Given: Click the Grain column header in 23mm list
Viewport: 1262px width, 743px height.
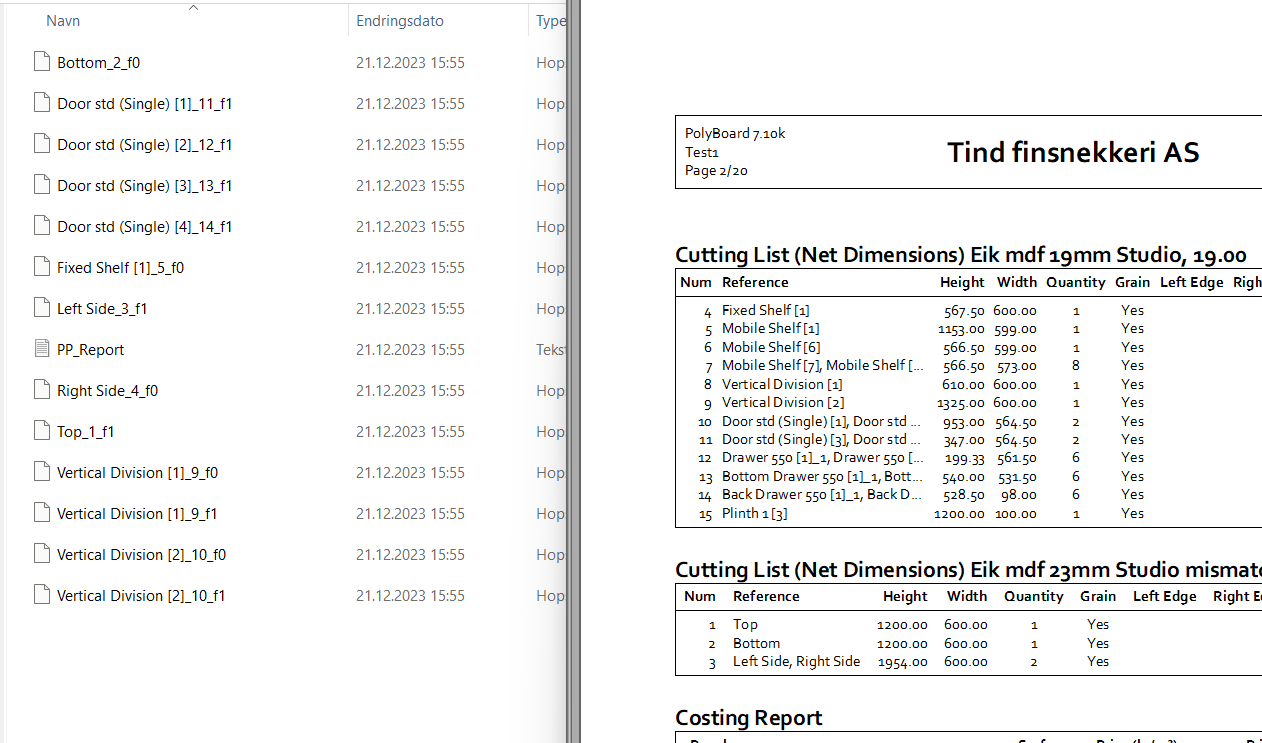Looking at the screenshot, I should click(1098, 597).
